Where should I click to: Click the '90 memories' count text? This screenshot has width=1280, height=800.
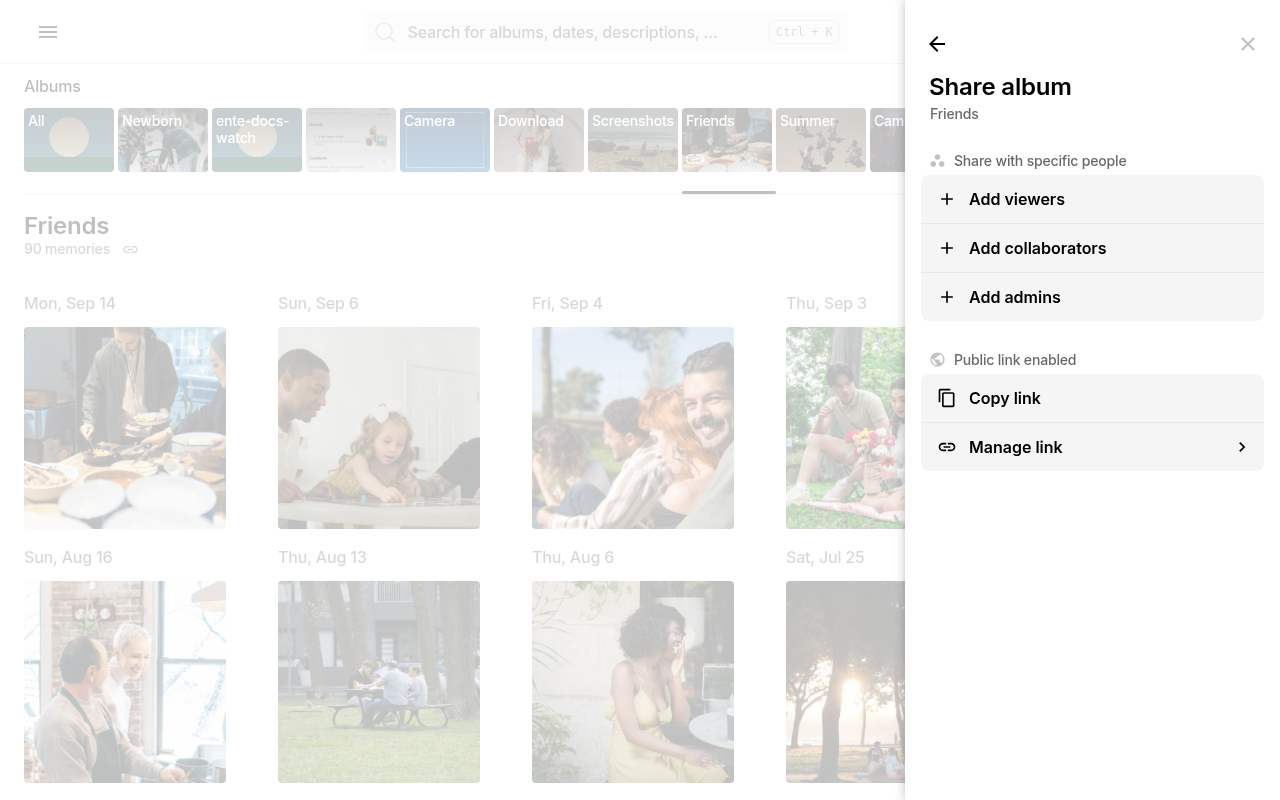[67, 249]
